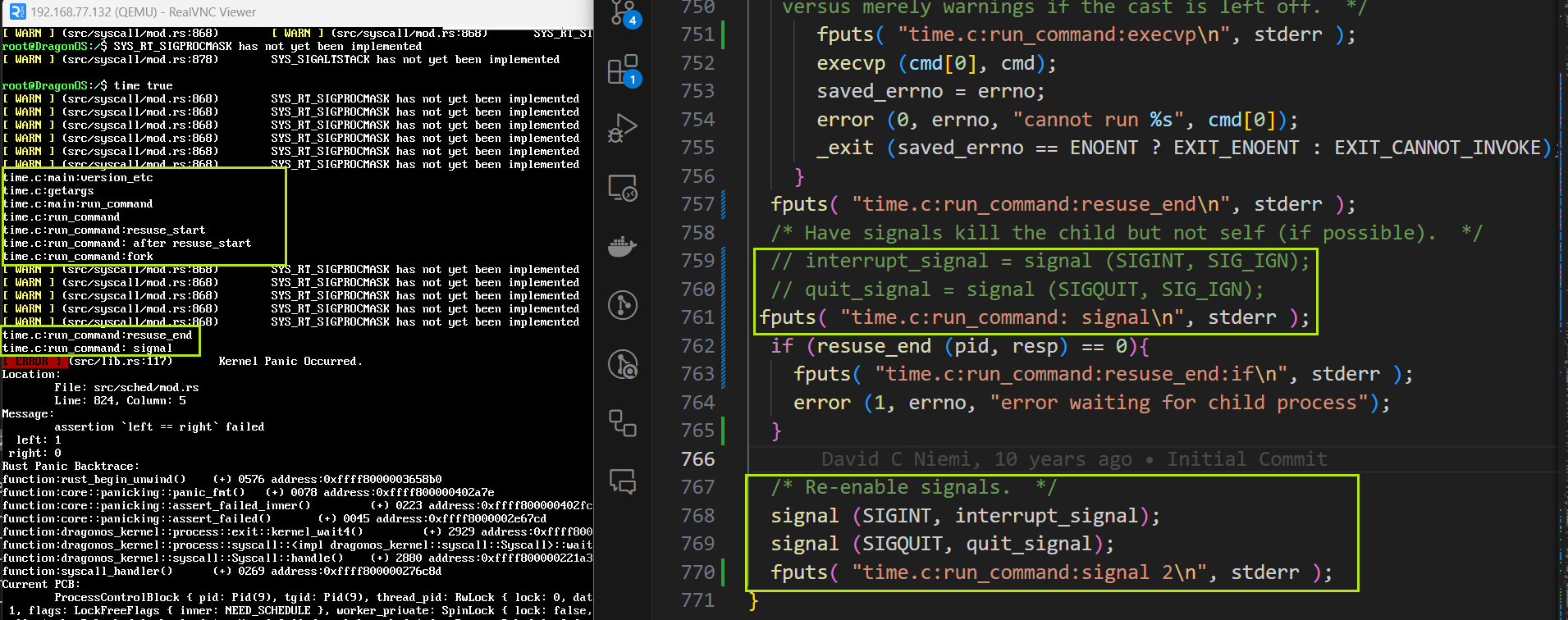Click the circled git branch icon
1568x620 pixels.
[623, 305]
